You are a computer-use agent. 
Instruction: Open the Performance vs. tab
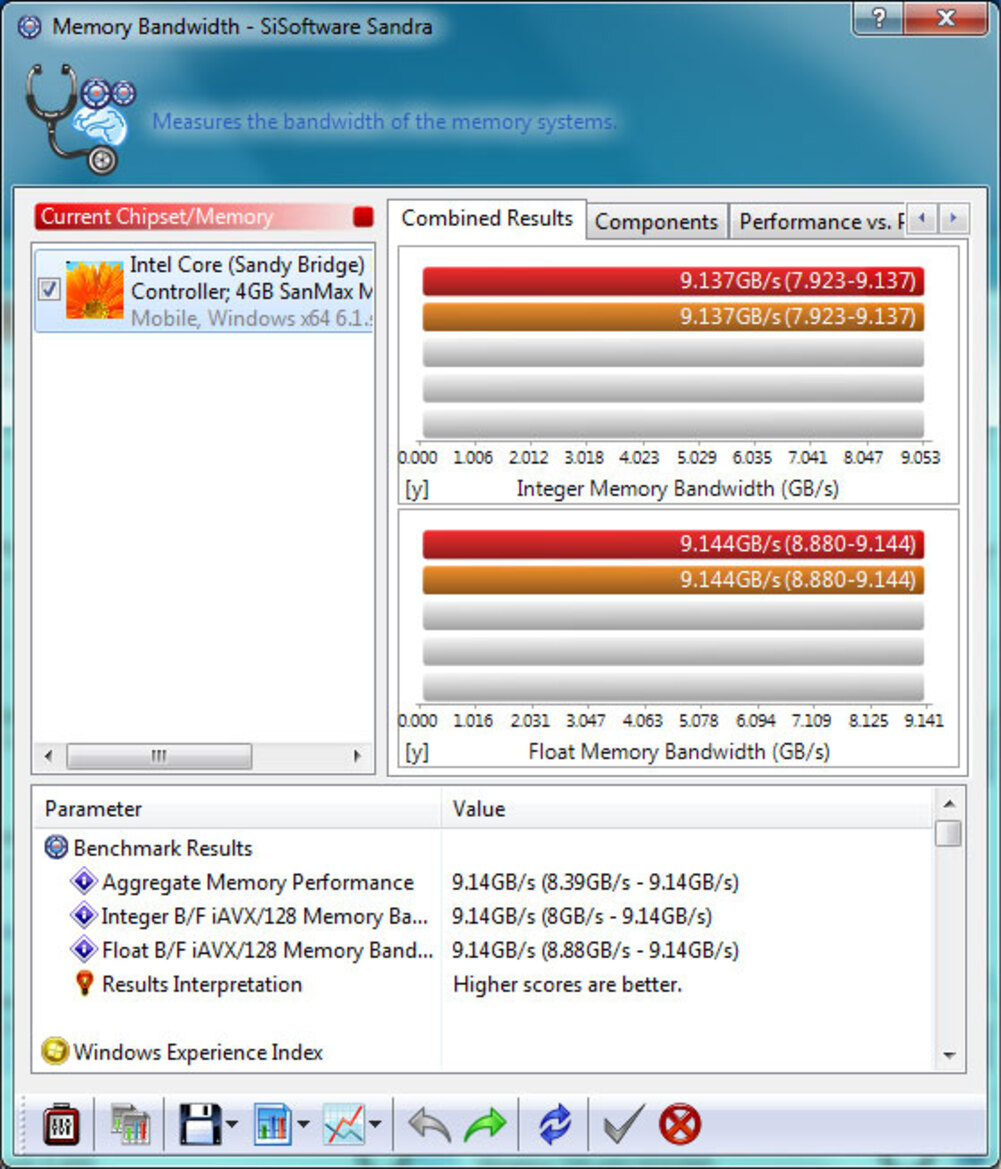point(817,221)
